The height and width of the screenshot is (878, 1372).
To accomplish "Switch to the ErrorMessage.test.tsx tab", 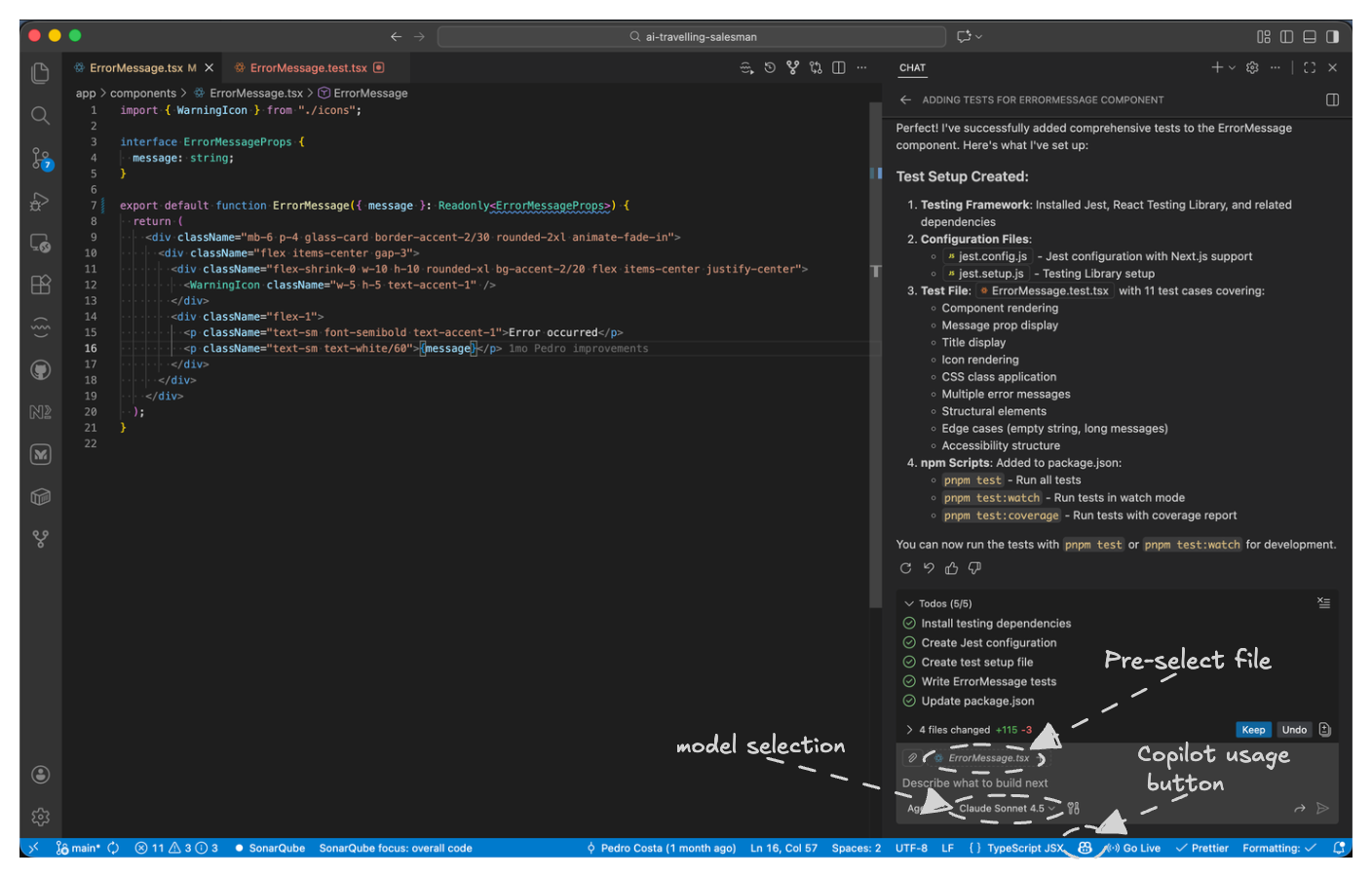I will [x=306, y=67].
